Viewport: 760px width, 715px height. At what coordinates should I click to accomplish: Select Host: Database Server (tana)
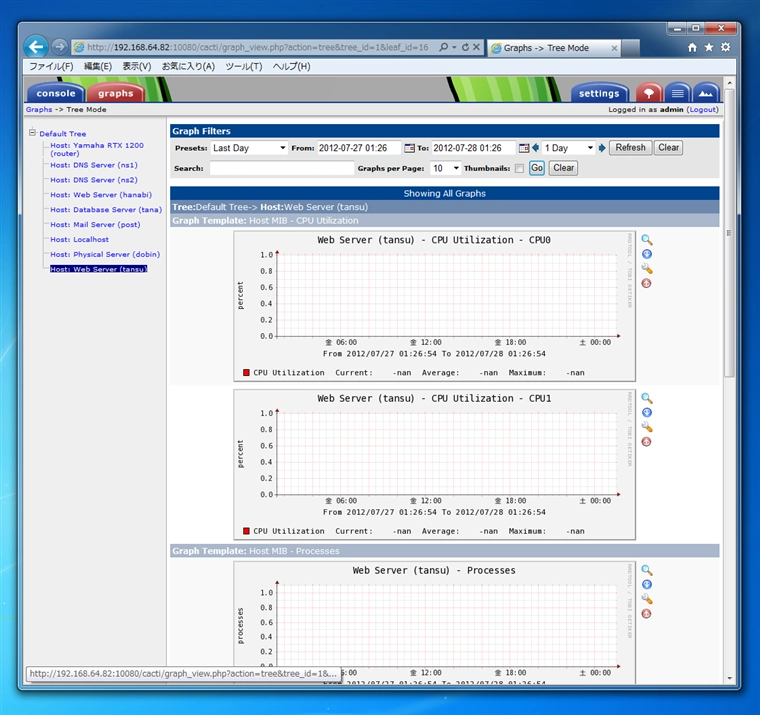(106, 210)
